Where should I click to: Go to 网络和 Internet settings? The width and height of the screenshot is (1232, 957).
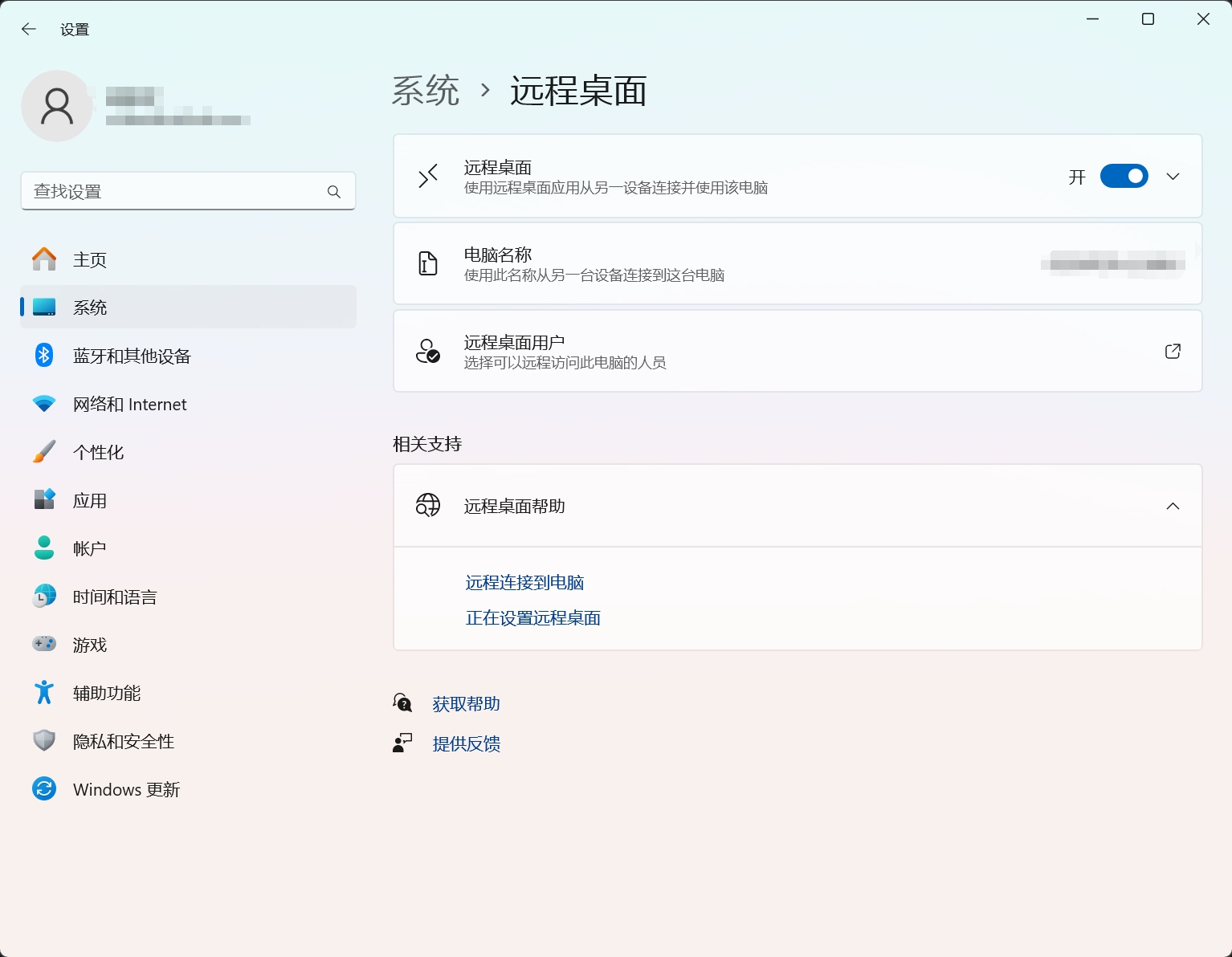tap(129, 405)
